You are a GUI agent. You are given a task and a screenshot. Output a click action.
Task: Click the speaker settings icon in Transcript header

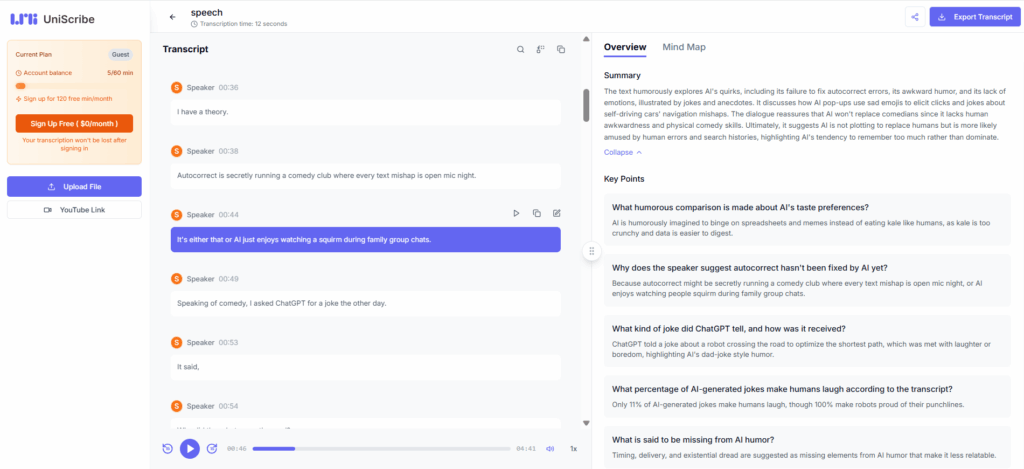540,49
